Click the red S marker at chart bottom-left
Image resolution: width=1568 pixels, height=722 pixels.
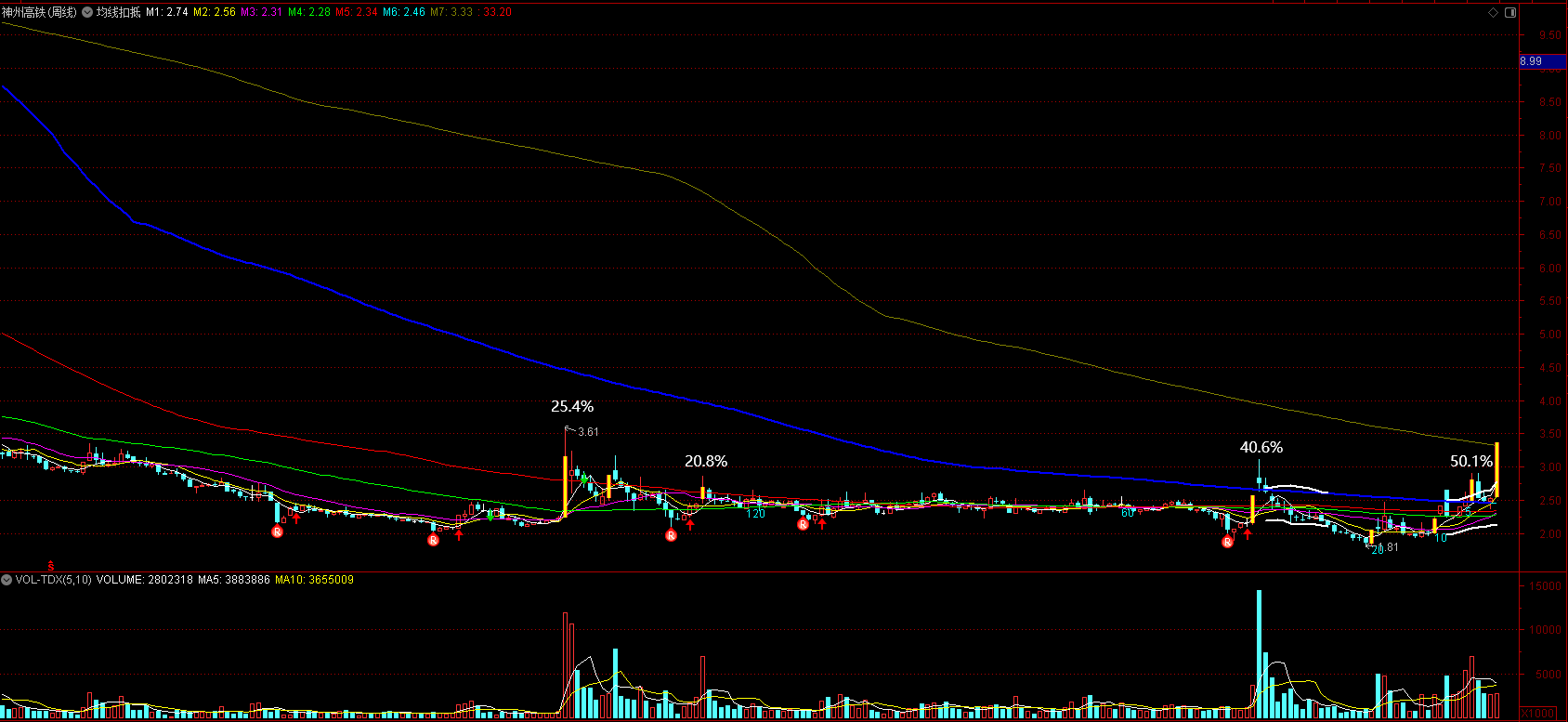pyautogui.click(x=51, y=566)
